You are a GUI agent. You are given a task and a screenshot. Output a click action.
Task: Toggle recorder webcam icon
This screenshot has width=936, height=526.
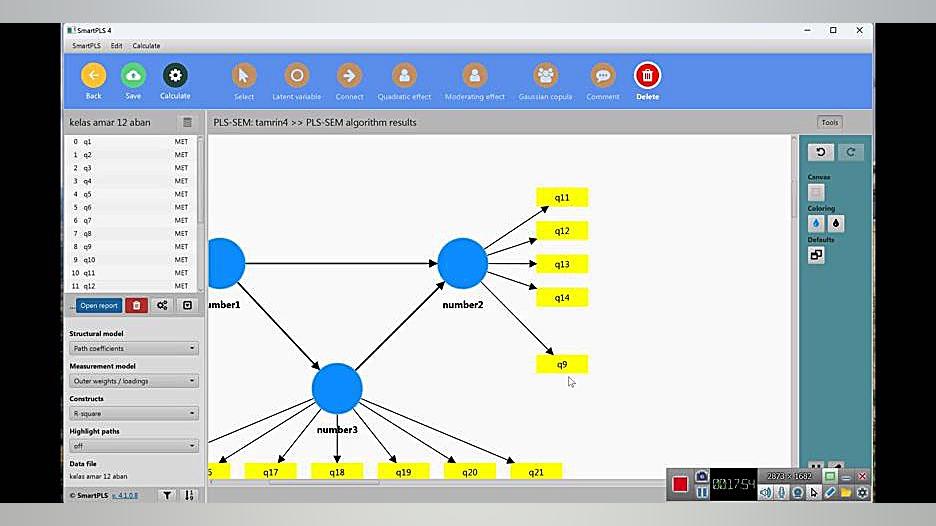click(798, 493)
